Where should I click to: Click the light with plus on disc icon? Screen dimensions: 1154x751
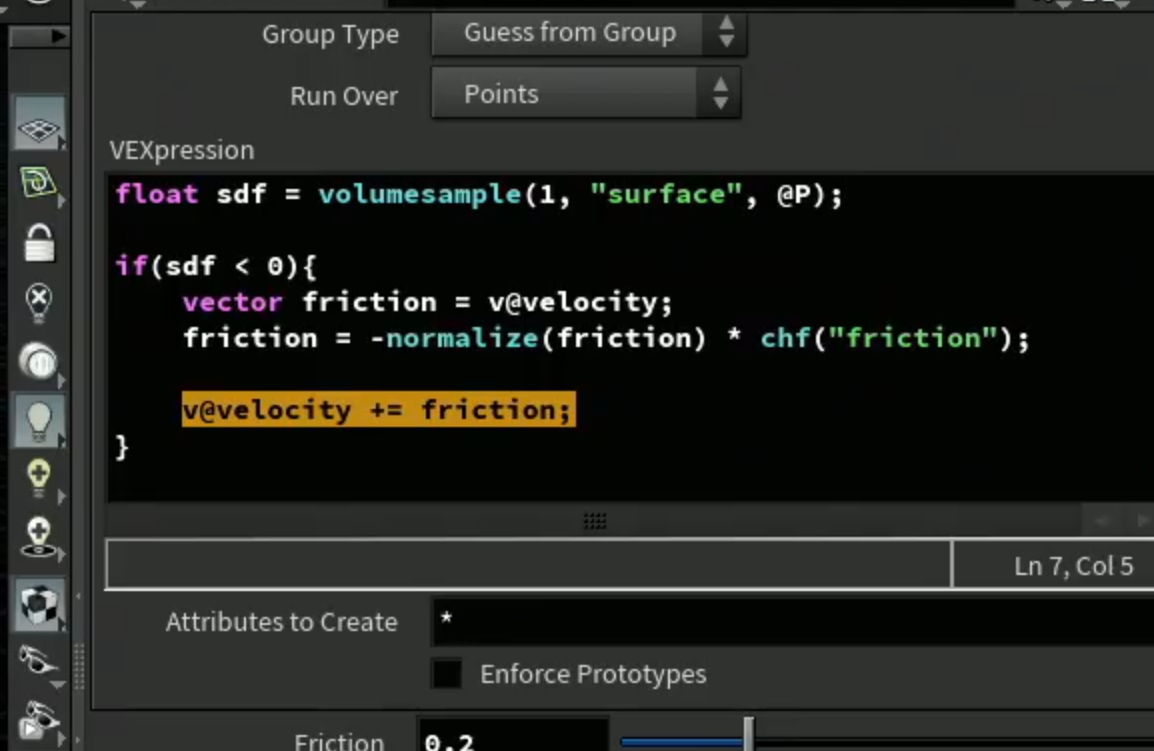[x=38, y=537]
